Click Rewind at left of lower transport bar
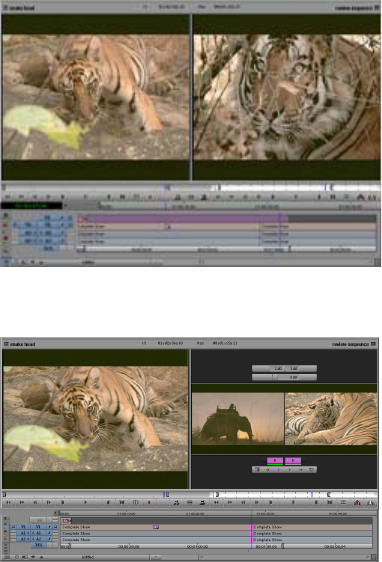This screenshot has width=382, height=562. [8, 503]
